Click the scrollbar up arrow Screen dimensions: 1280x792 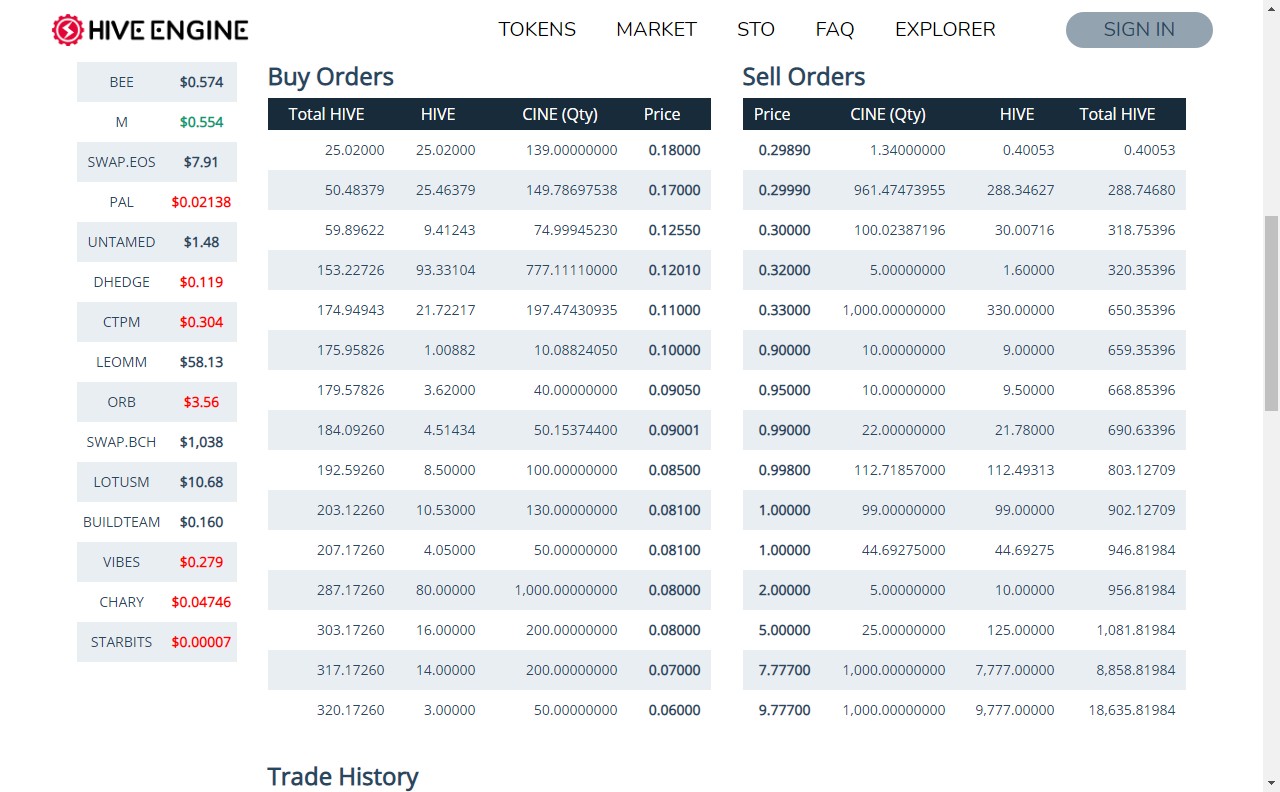click(1271, 9)
